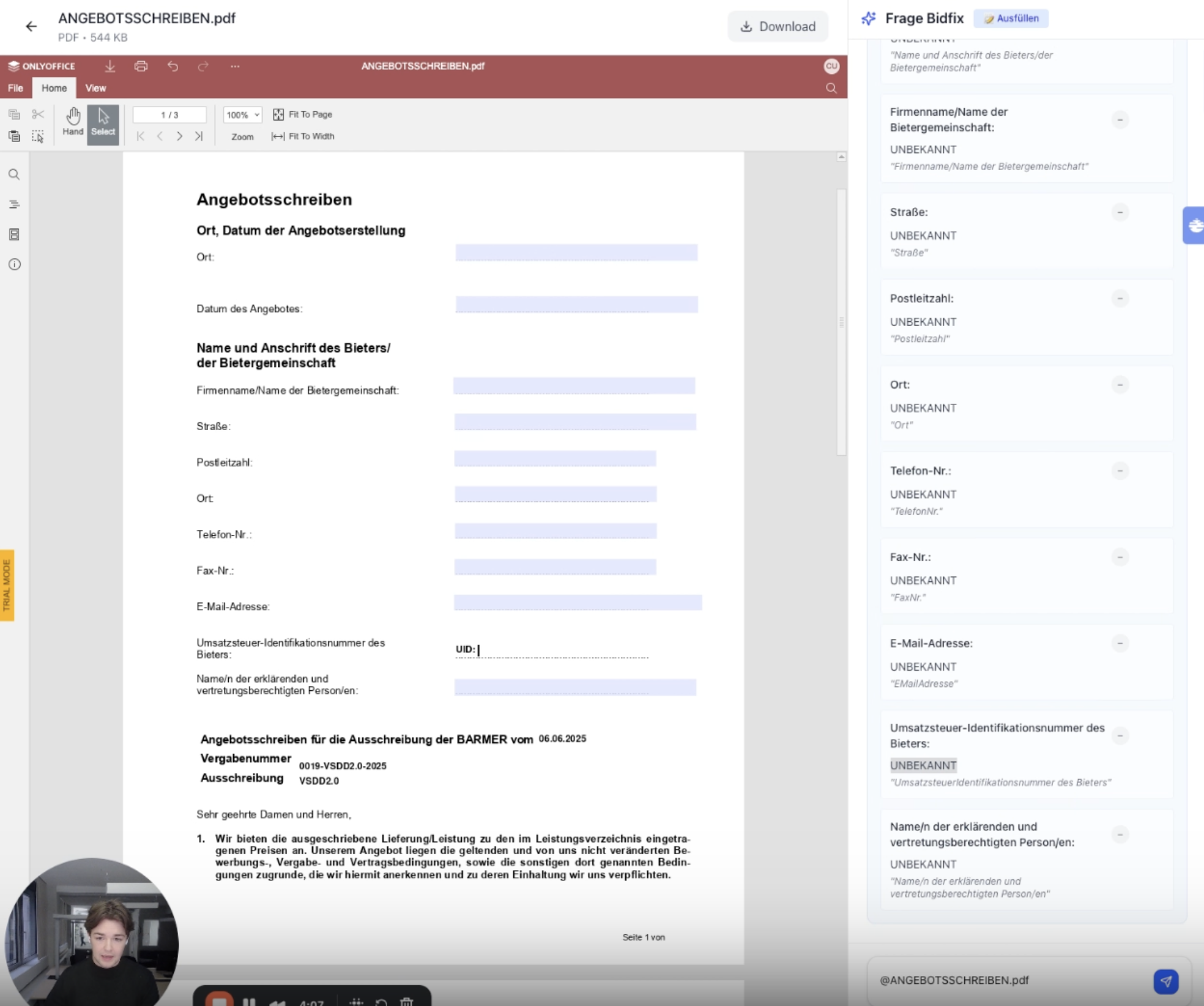This screenshot has height=1006, width=1204.
Task: Click the Undo arrow icon
Action: click(x=173, y=66)
